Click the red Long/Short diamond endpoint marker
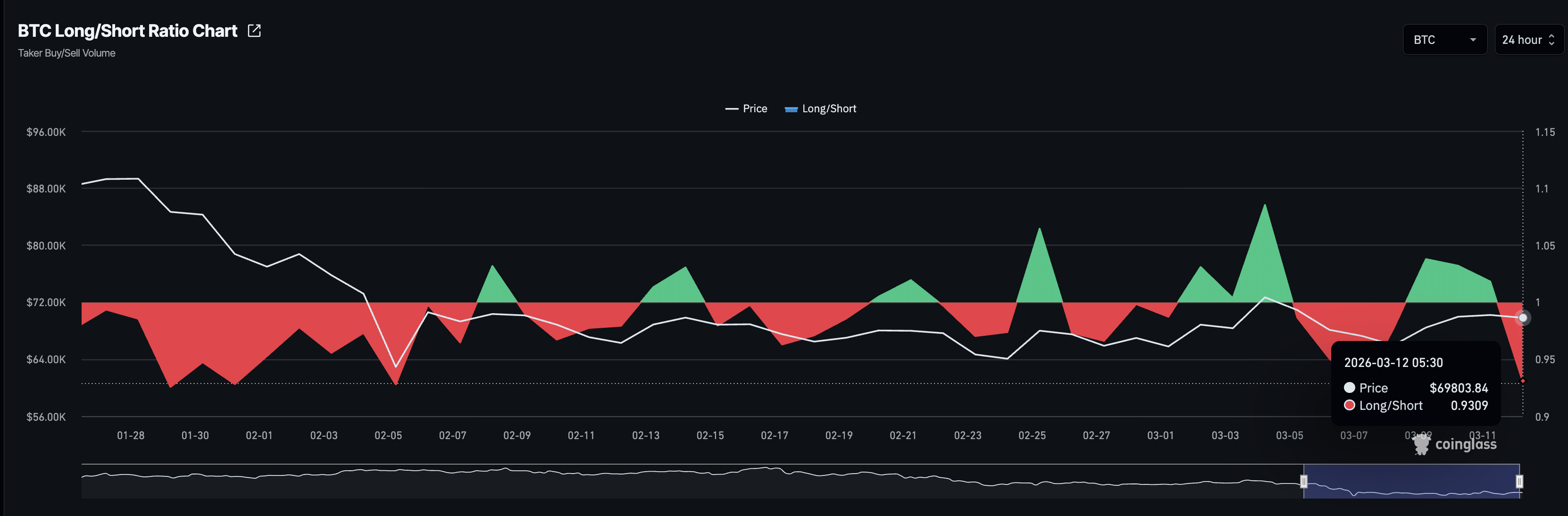 1522,381
